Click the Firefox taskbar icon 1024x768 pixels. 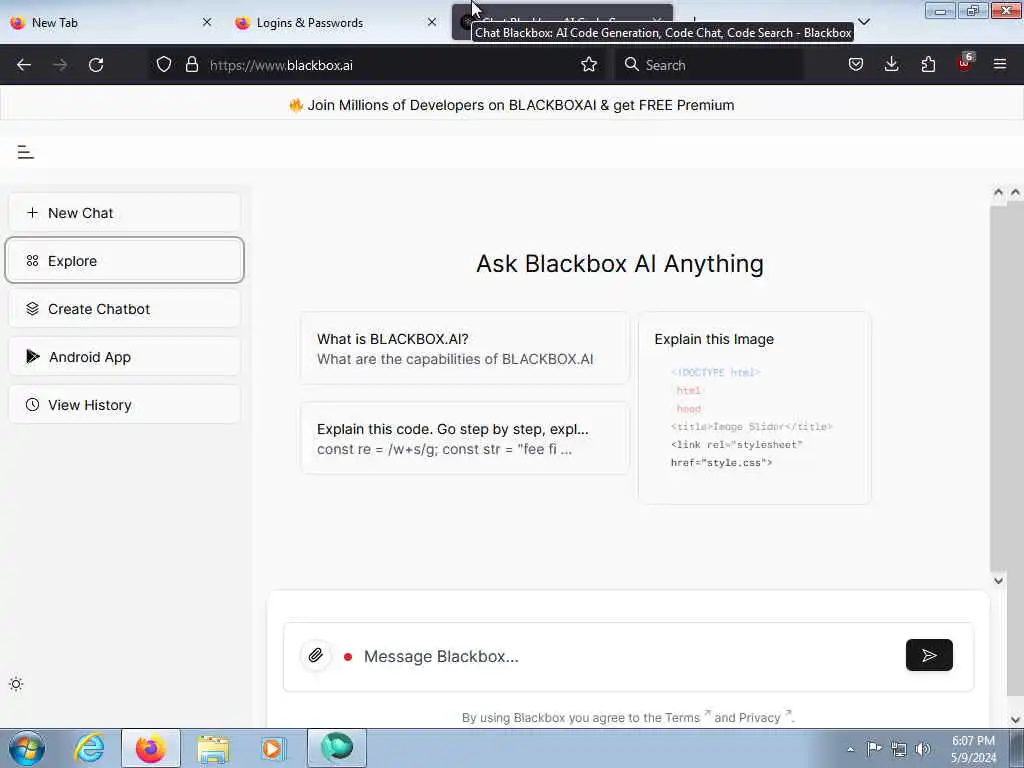151,748
